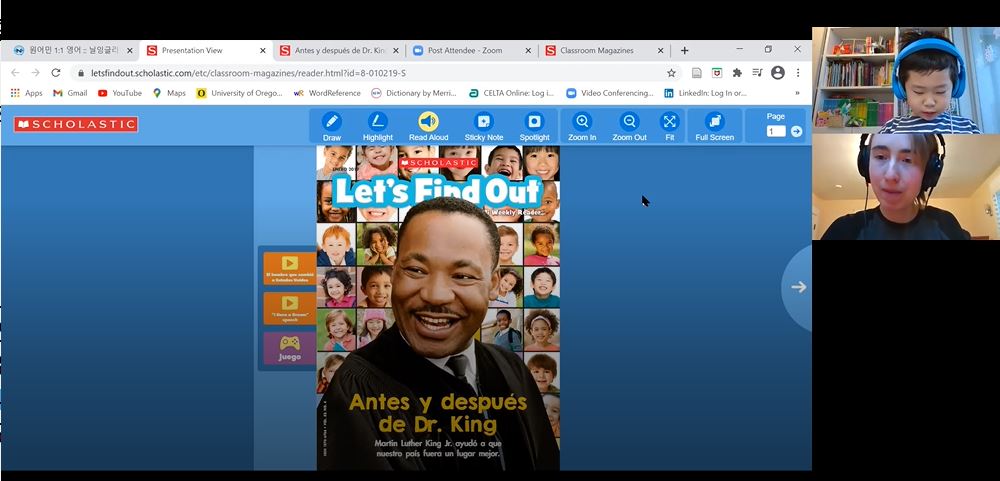Open the Apps bookmark shortcut
Screen dimensions: 1000x481
[x=27, y=93]
